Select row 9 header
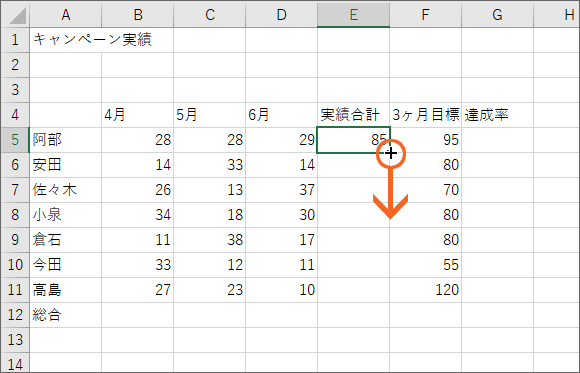 tap(15, 240)
